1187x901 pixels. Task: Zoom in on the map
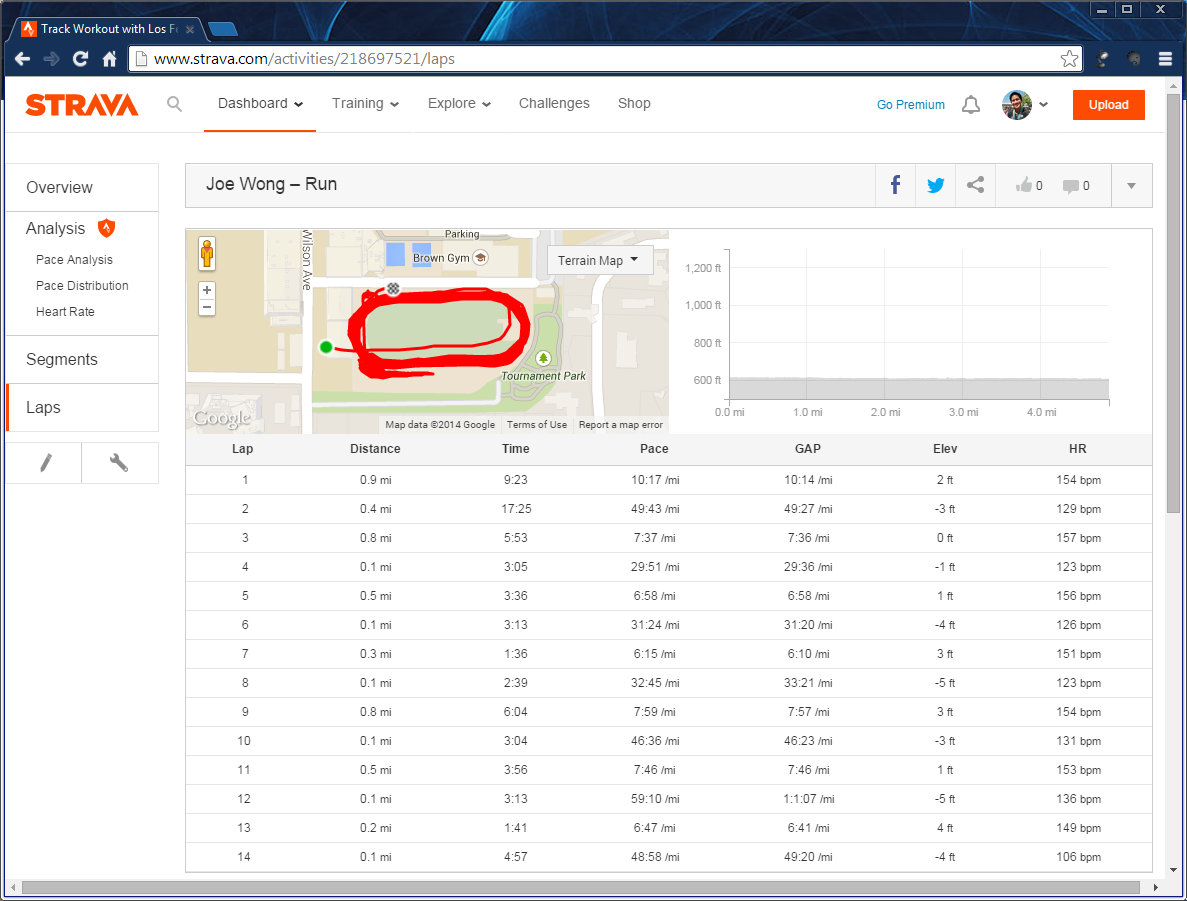coord(207,290)
